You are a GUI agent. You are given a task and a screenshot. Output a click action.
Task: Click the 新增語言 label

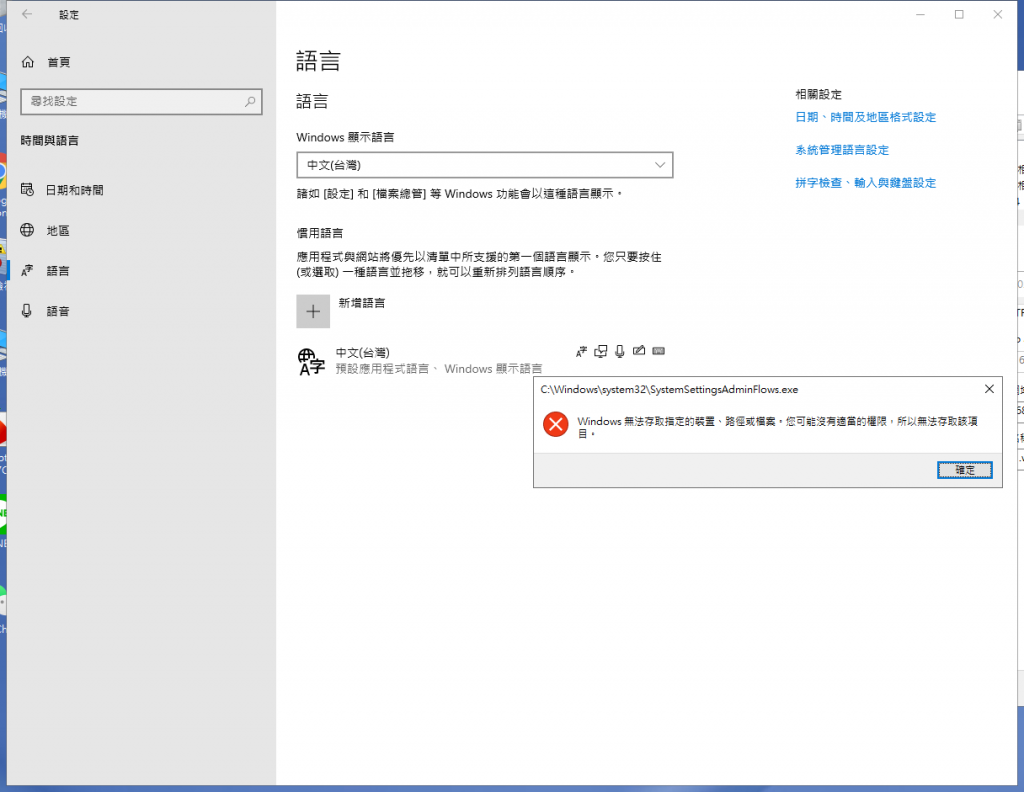(x=362, y=303)
